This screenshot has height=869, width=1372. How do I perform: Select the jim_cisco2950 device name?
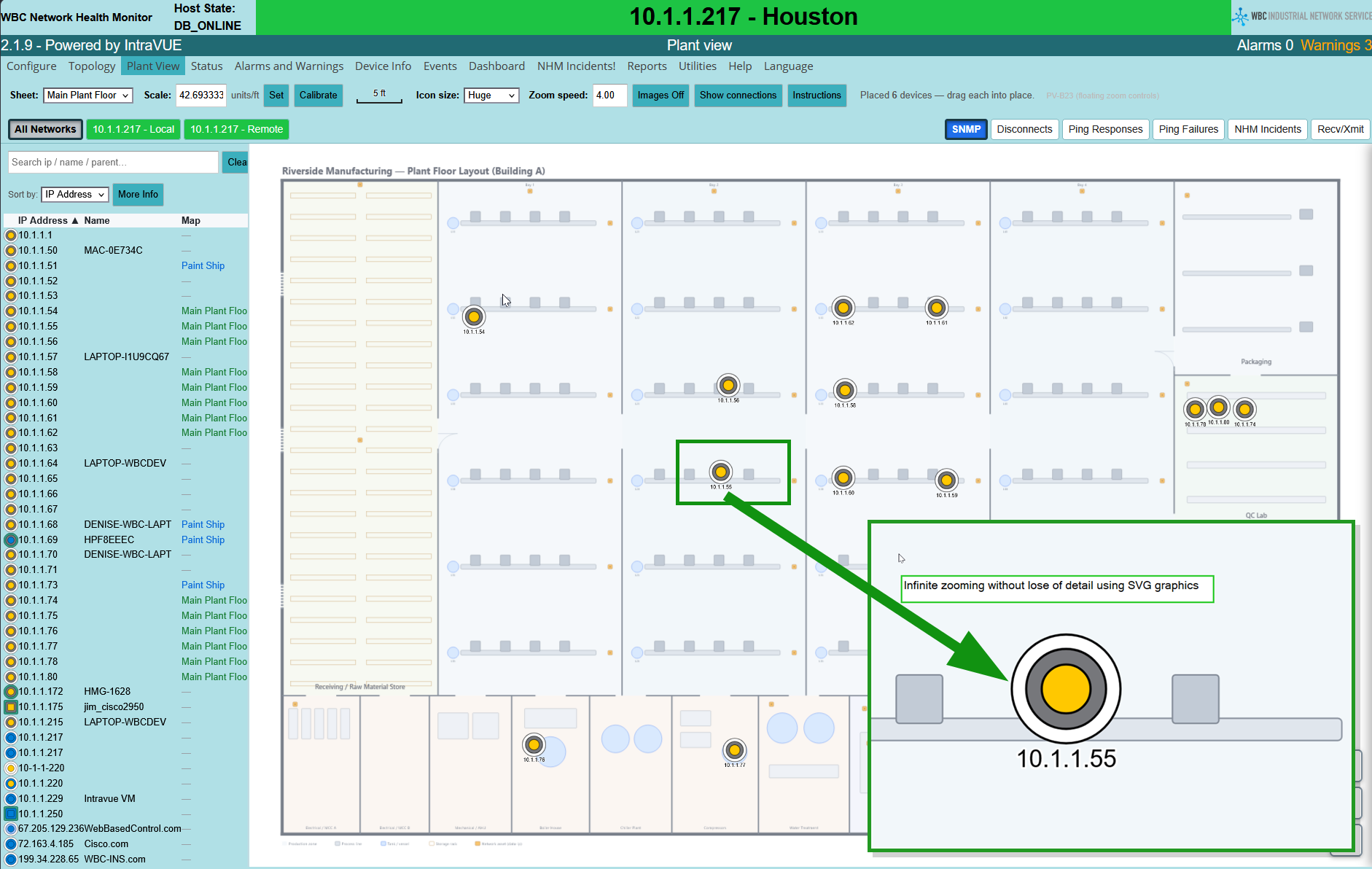click(114, 707)
